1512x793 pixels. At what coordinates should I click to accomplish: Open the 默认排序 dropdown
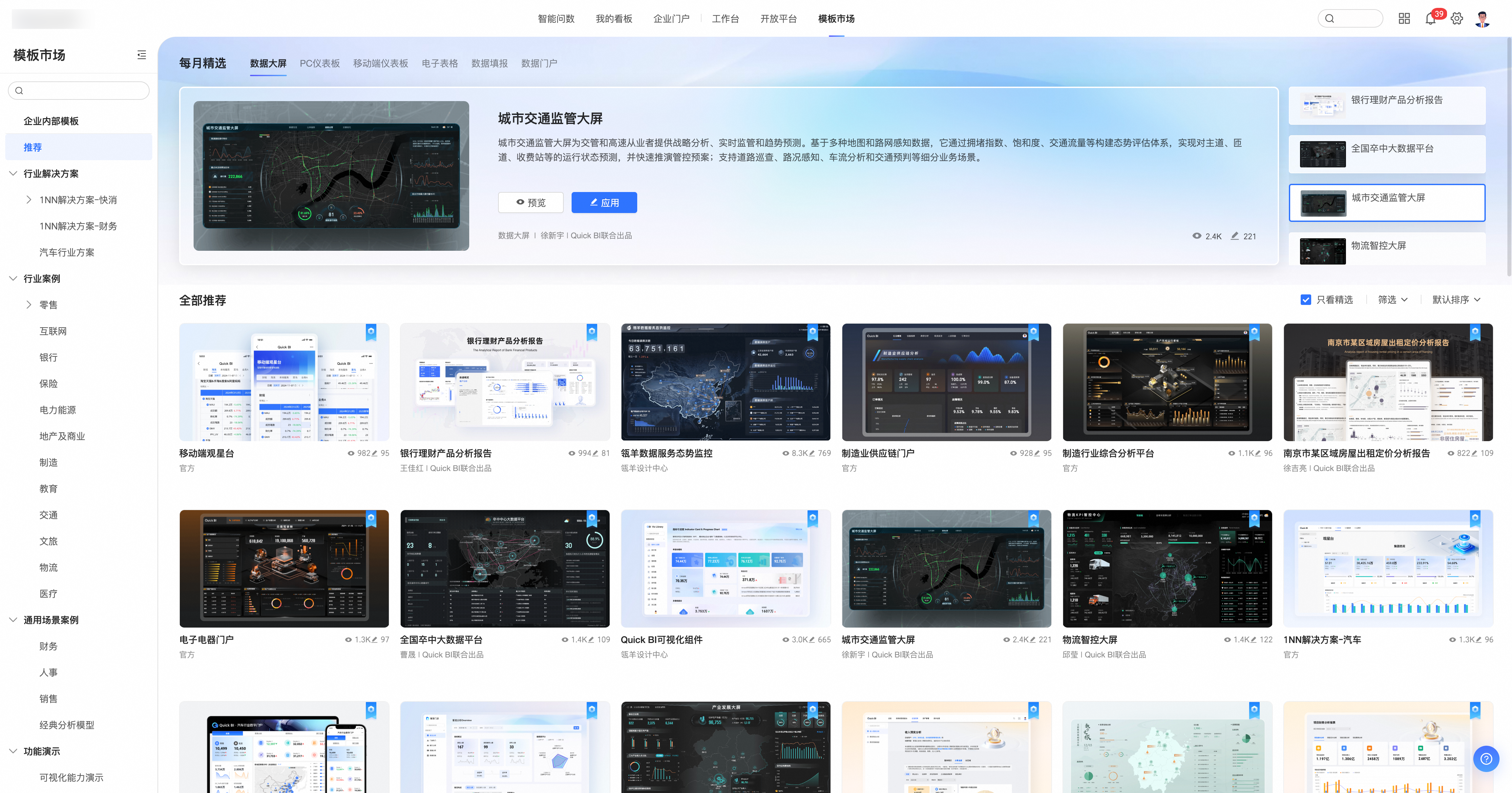(x=1456, y=300)
